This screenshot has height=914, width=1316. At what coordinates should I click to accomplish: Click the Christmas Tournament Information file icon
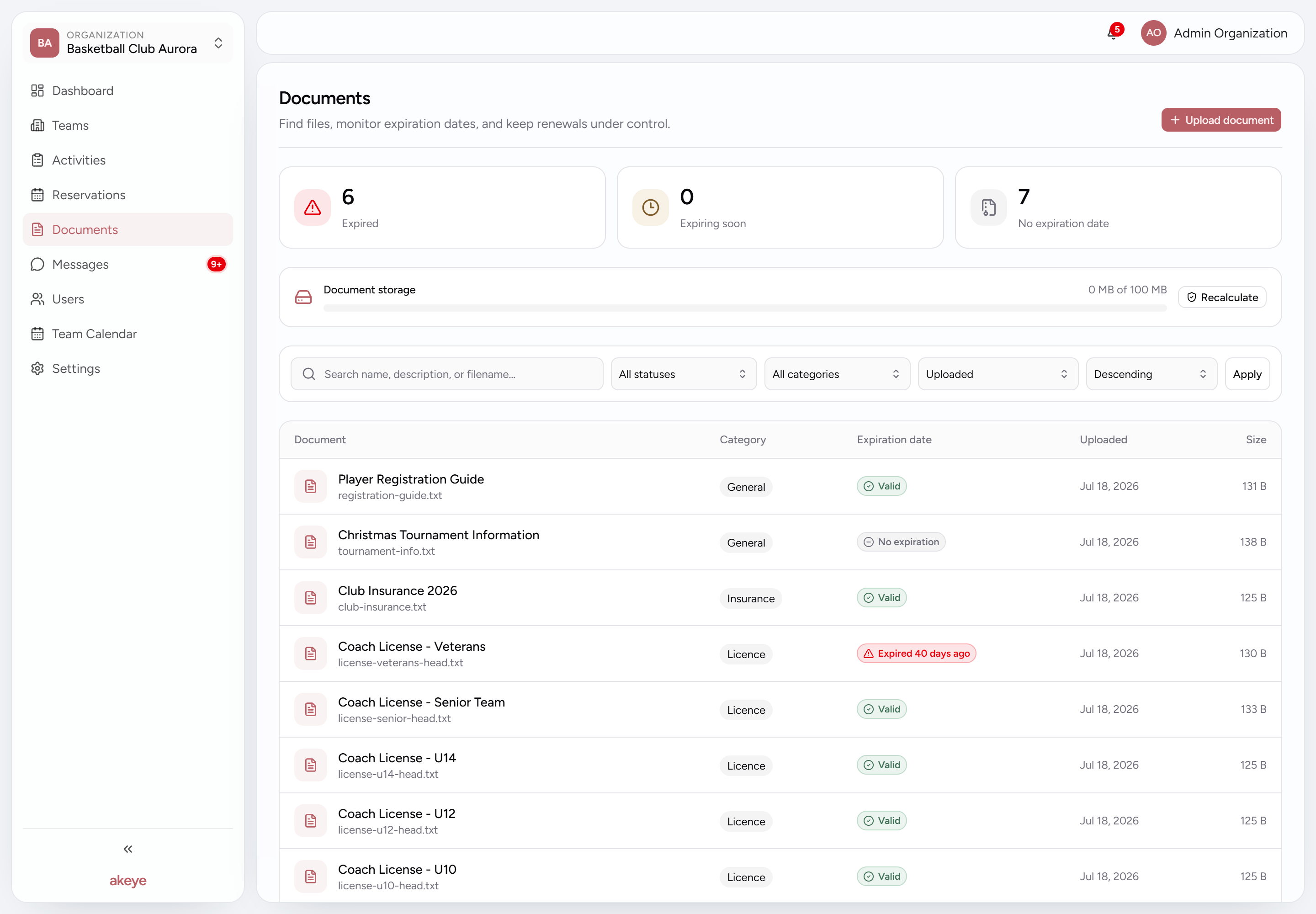click(310, 542)
